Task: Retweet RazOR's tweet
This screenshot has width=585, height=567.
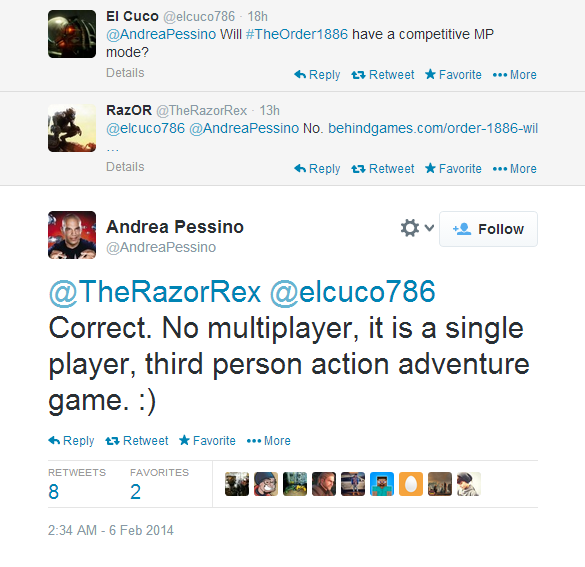Action: point(383,169)
